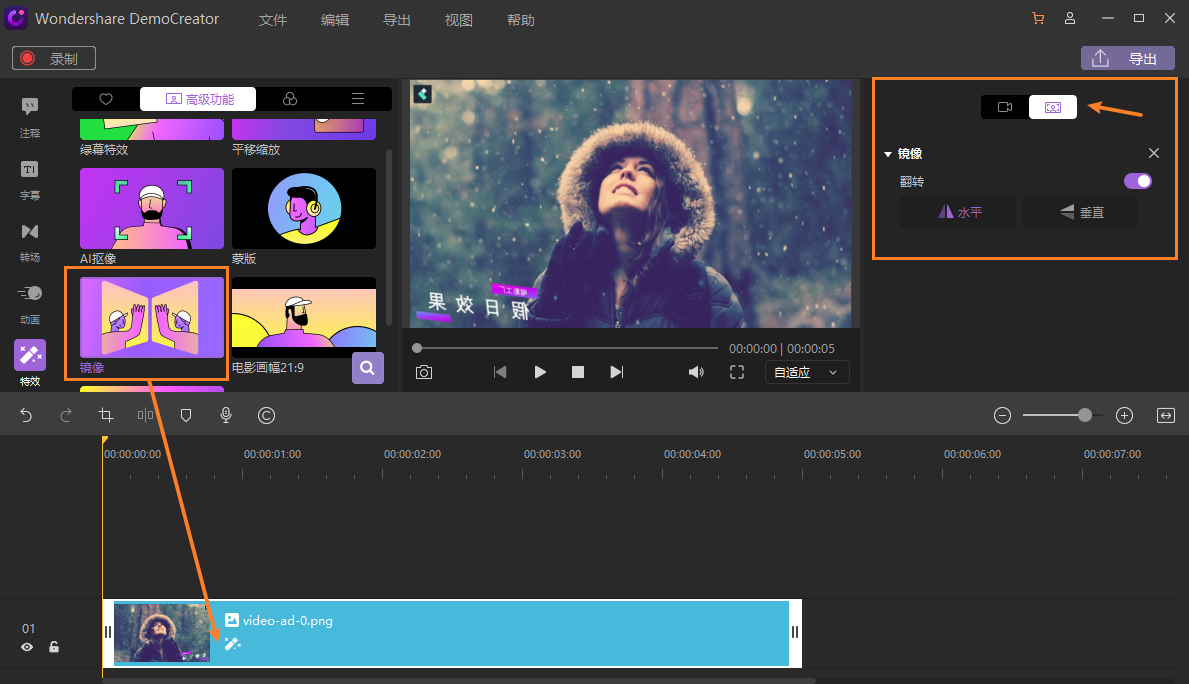This screenshot has height=684, width=1189.
Task: Open the list menu tab in effects
Action: pyautogui.click(x=357, y=99)
